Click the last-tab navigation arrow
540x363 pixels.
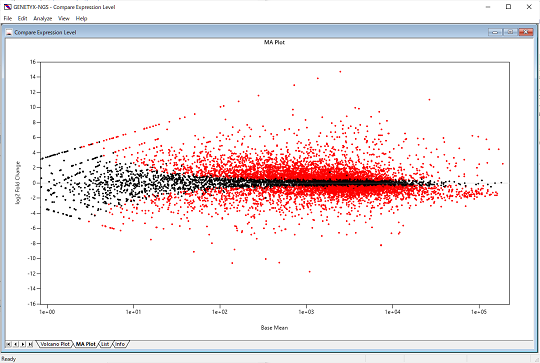click(x=30, y=344)
